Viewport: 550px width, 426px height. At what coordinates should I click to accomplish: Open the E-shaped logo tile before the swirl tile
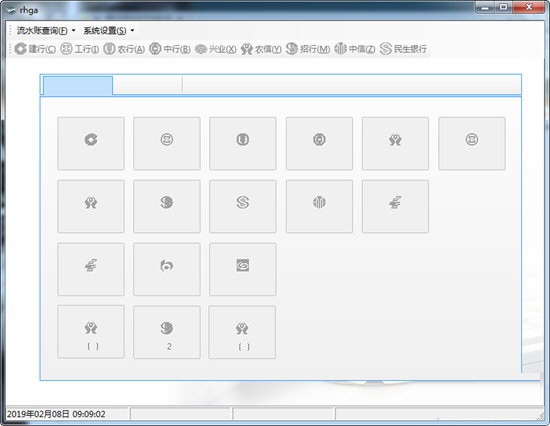point(91,269)
